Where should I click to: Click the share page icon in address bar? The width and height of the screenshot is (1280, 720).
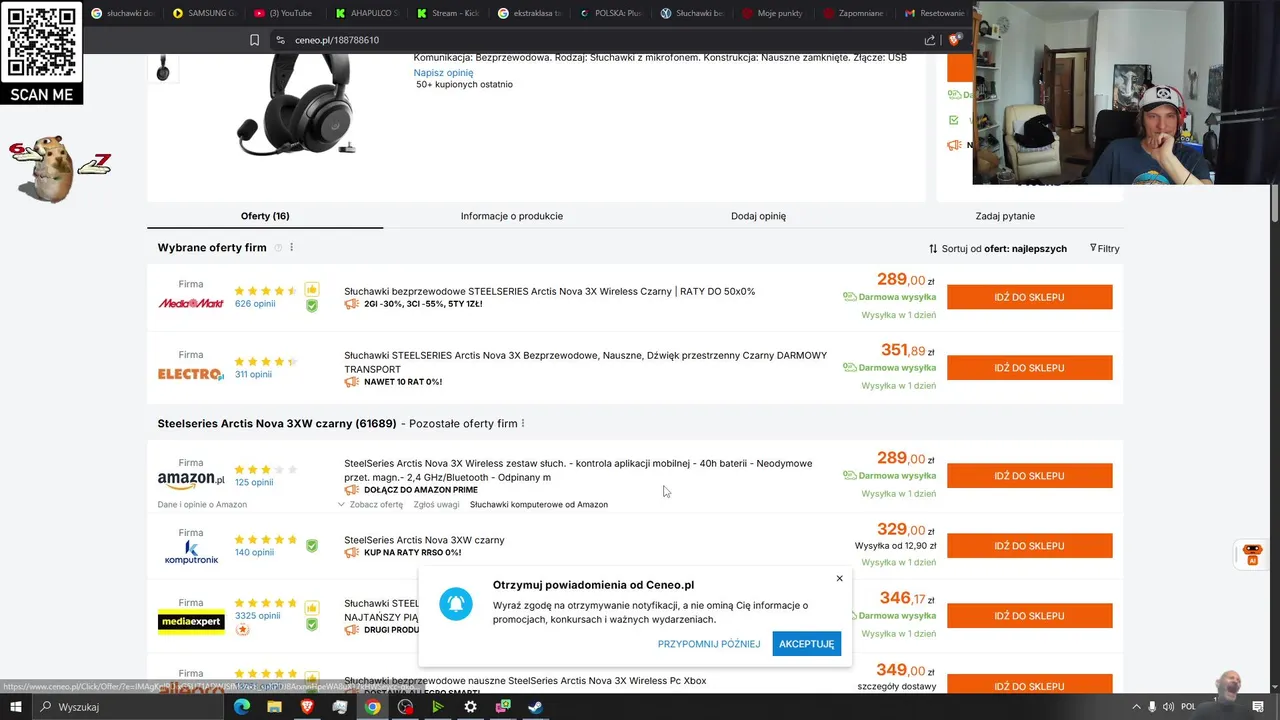tap(930, 40)
